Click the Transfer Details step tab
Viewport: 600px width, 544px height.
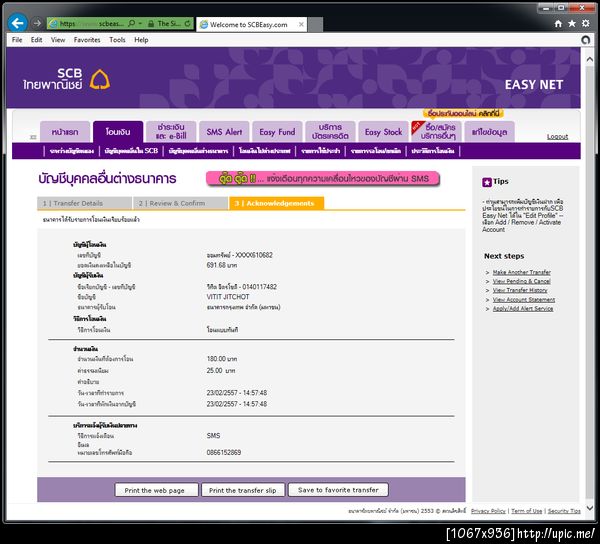point(85,203)
